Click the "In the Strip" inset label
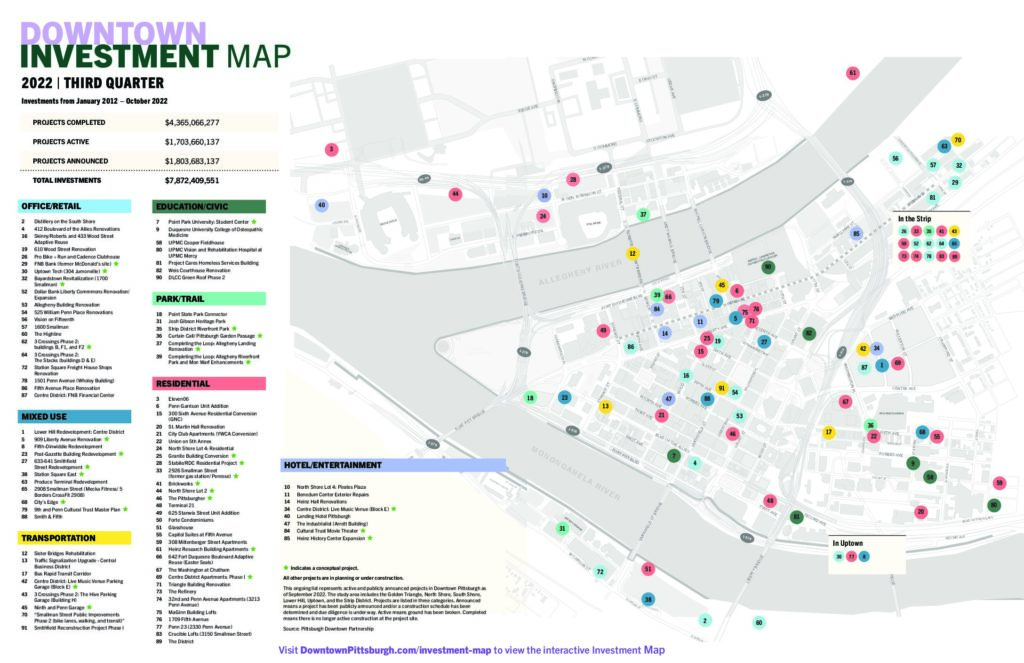Viewport: 1024px width, 663px height. click(914, 219)
